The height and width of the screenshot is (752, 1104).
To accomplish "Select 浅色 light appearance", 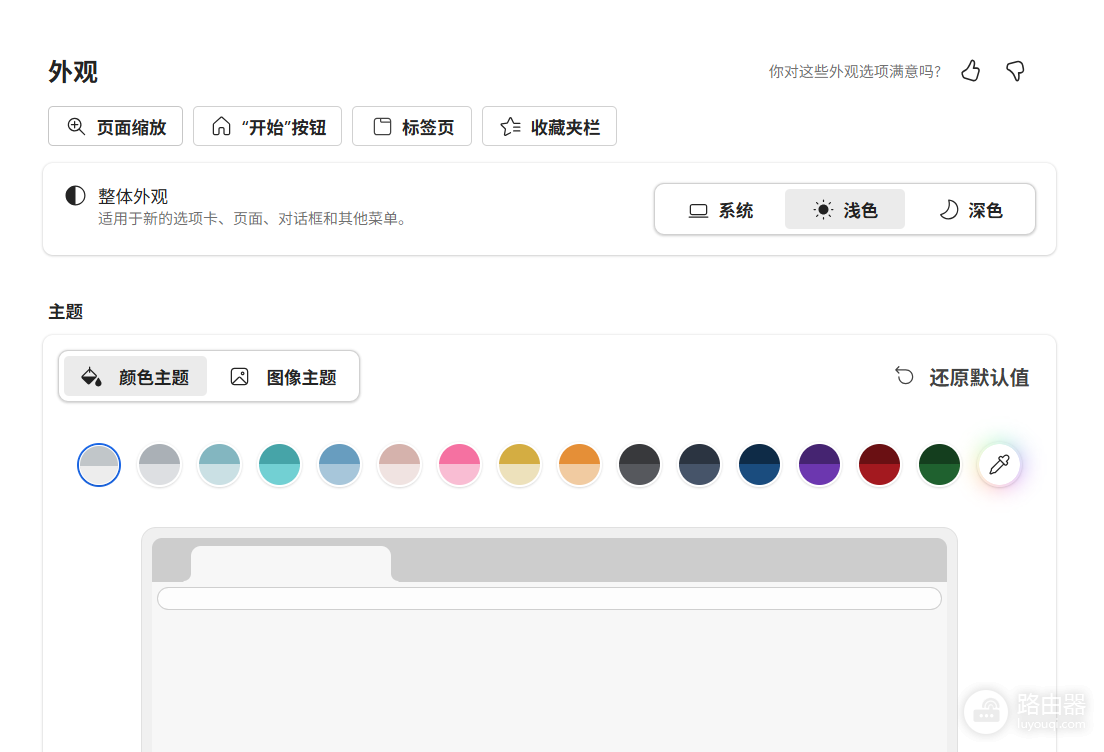I will (845, 210).
